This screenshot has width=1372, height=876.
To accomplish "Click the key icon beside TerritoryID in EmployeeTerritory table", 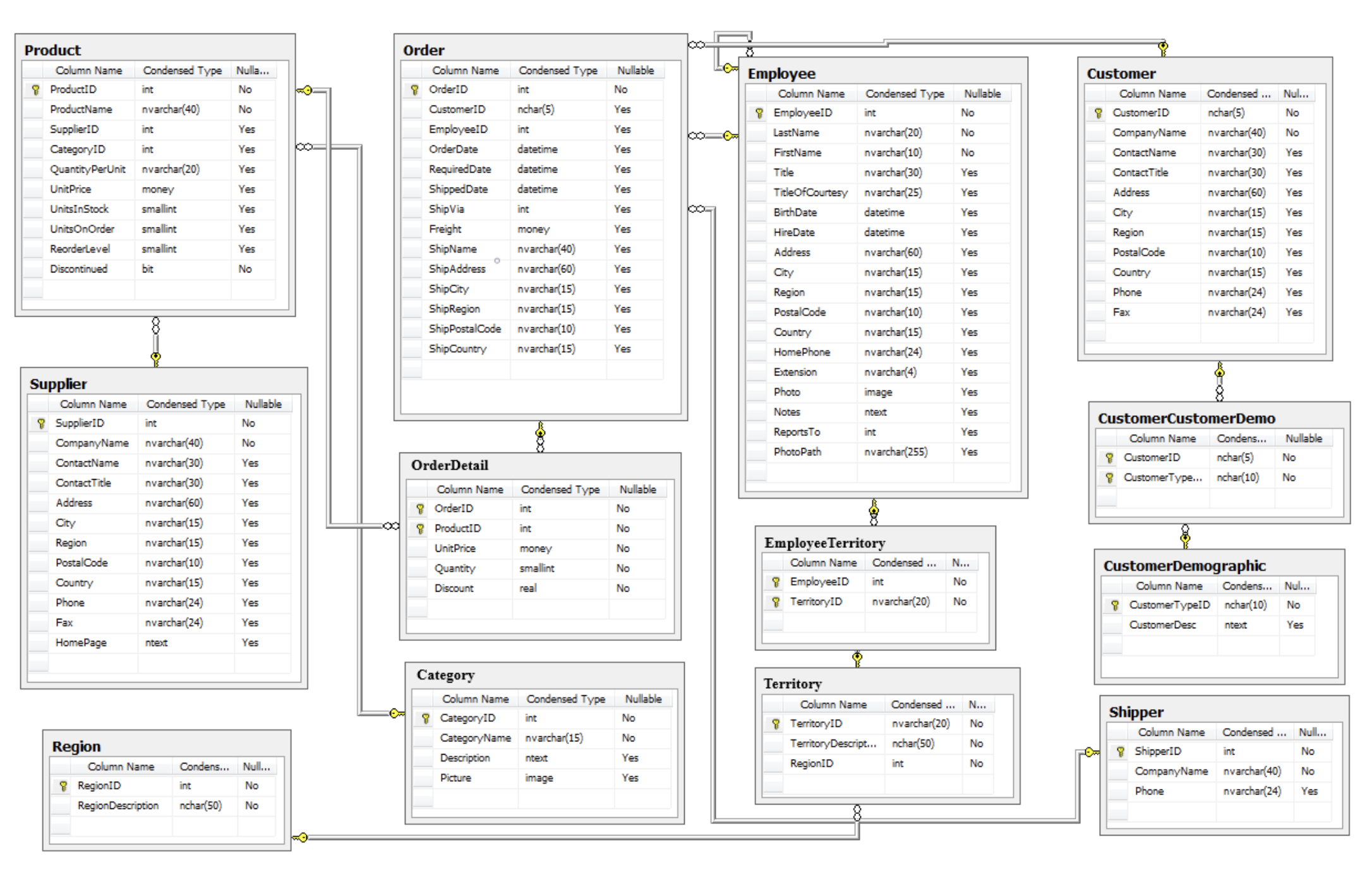I will coord(776,602).
